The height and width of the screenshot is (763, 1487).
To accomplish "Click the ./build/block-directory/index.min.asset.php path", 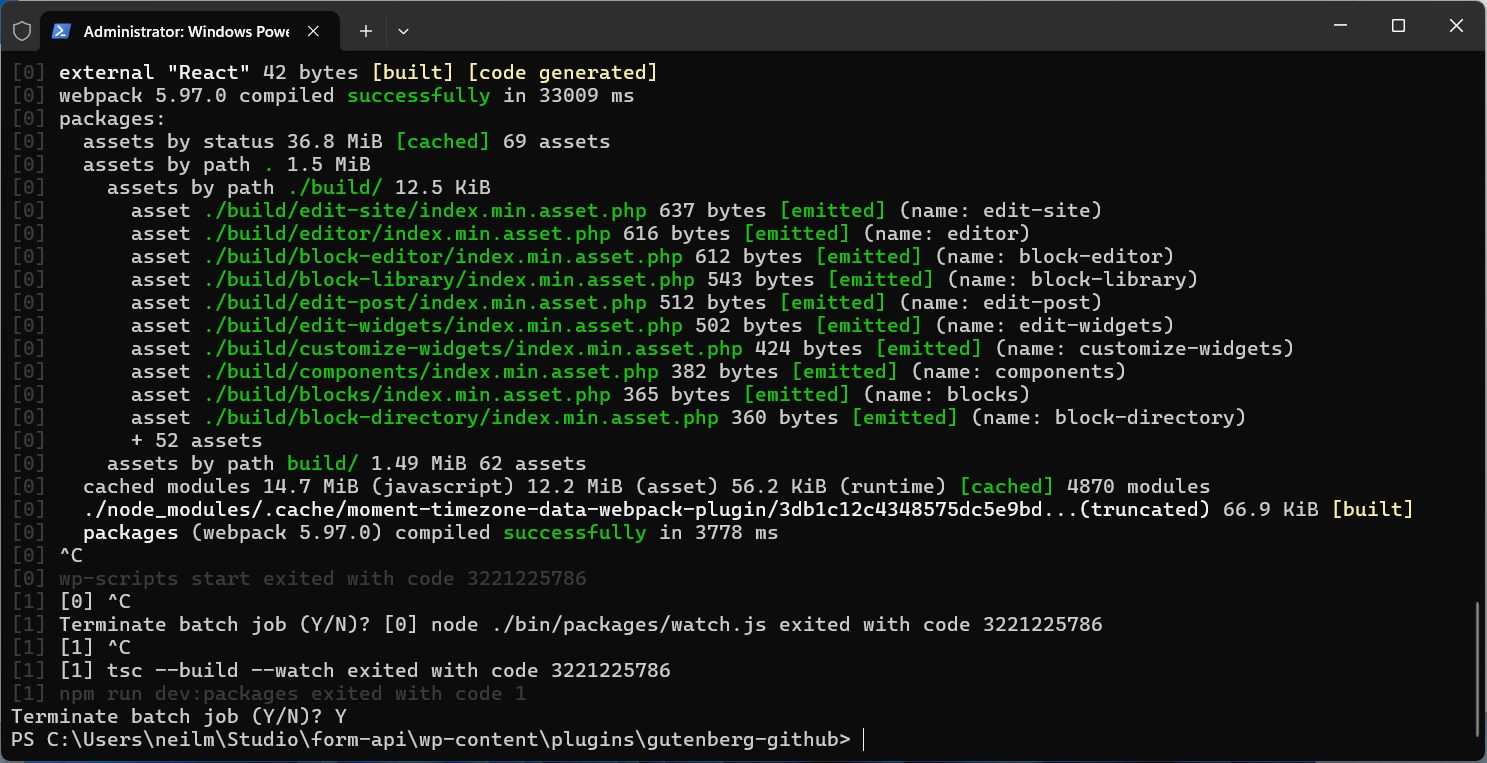I will [460, 418].
